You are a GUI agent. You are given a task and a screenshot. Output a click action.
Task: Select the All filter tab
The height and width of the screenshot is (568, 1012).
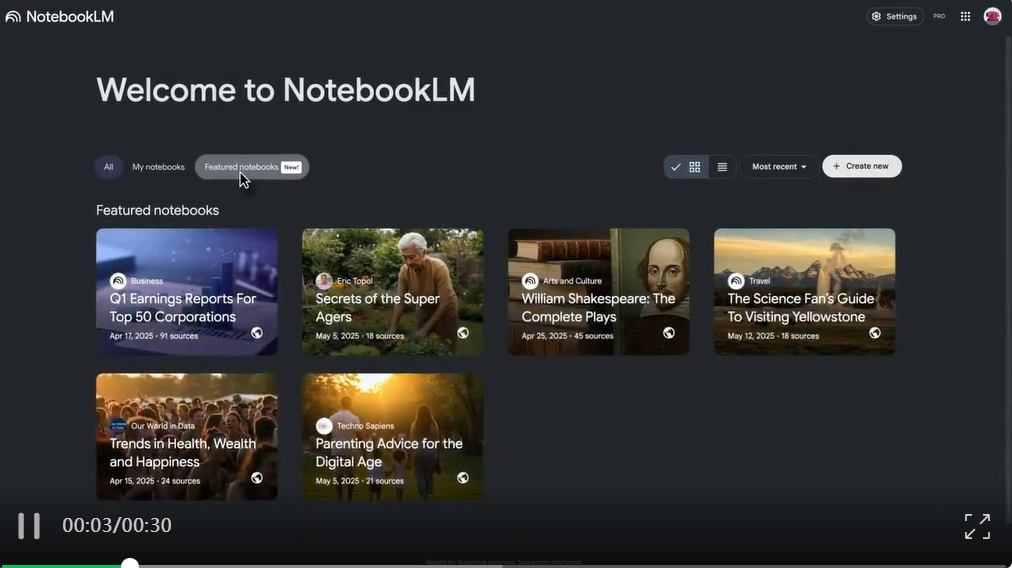click(x=108, y=167)
